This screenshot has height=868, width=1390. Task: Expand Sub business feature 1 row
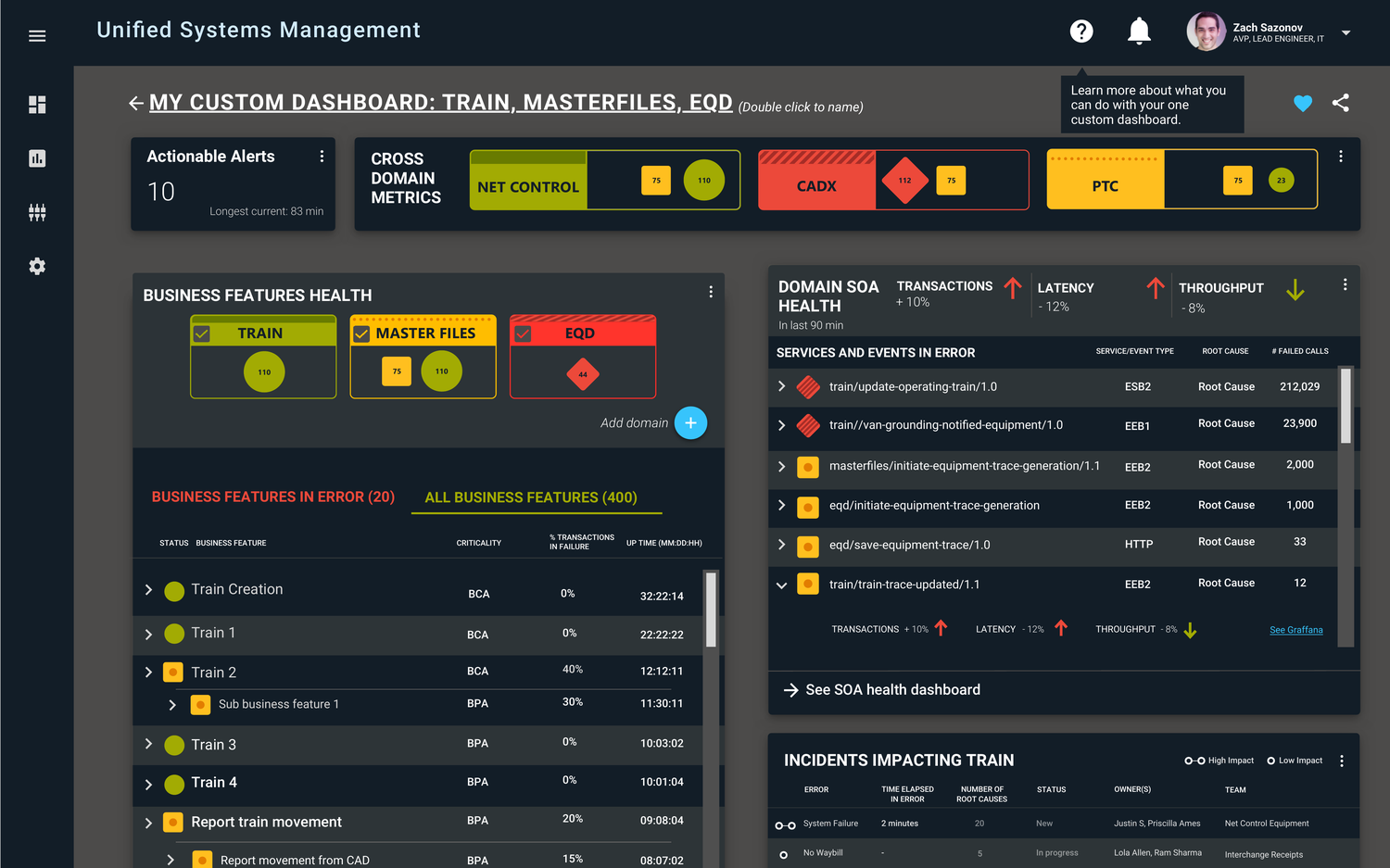pos(172,705)
